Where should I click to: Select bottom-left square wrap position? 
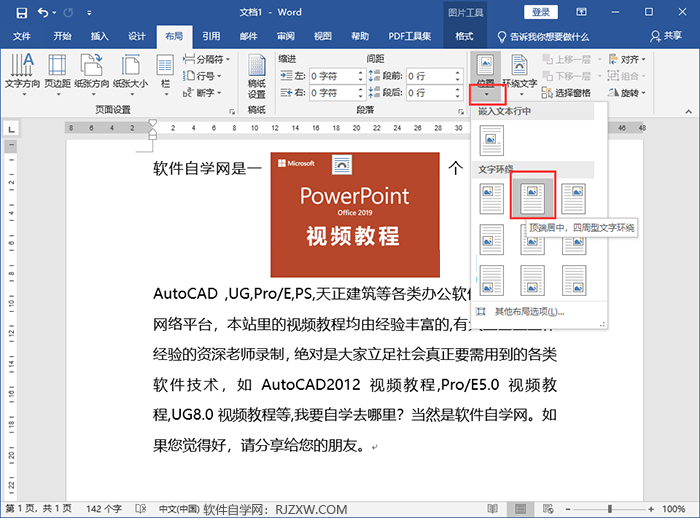pyautogui.click(x=492, y=280)
